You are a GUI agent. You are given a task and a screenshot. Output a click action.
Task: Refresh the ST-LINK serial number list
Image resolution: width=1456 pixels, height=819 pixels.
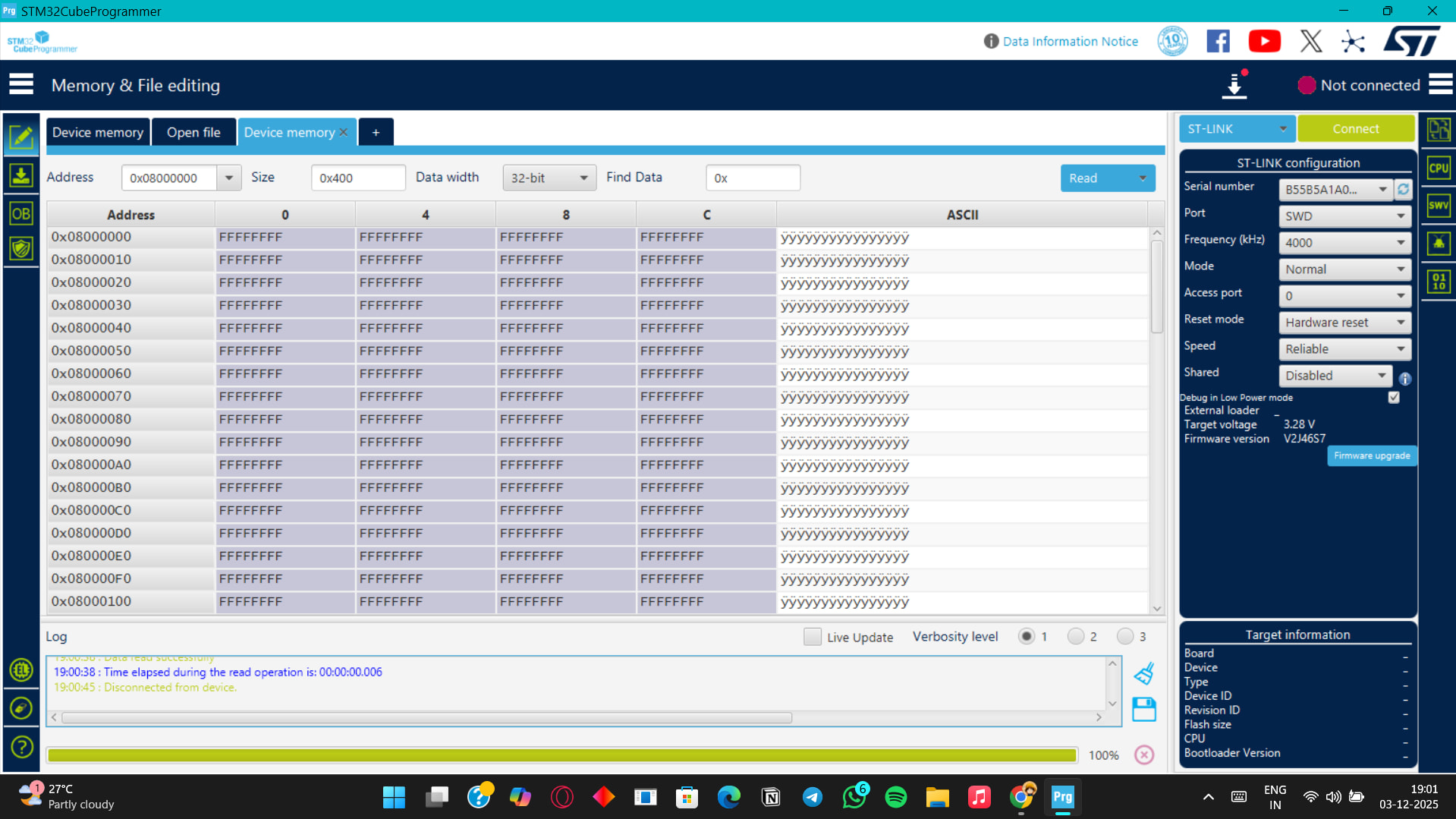[x=1404, y=189]
